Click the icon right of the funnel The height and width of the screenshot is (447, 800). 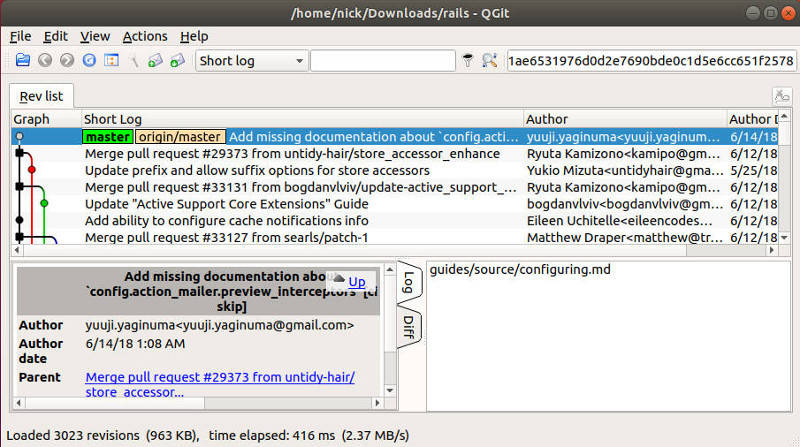pyautogui.click(x=489, y=61)
